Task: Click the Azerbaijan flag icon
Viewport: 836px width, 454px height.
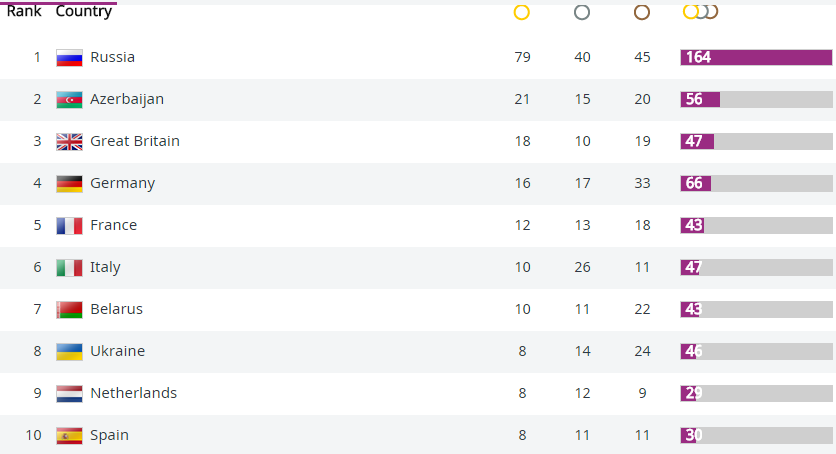Action: click(x=69, y=100)
